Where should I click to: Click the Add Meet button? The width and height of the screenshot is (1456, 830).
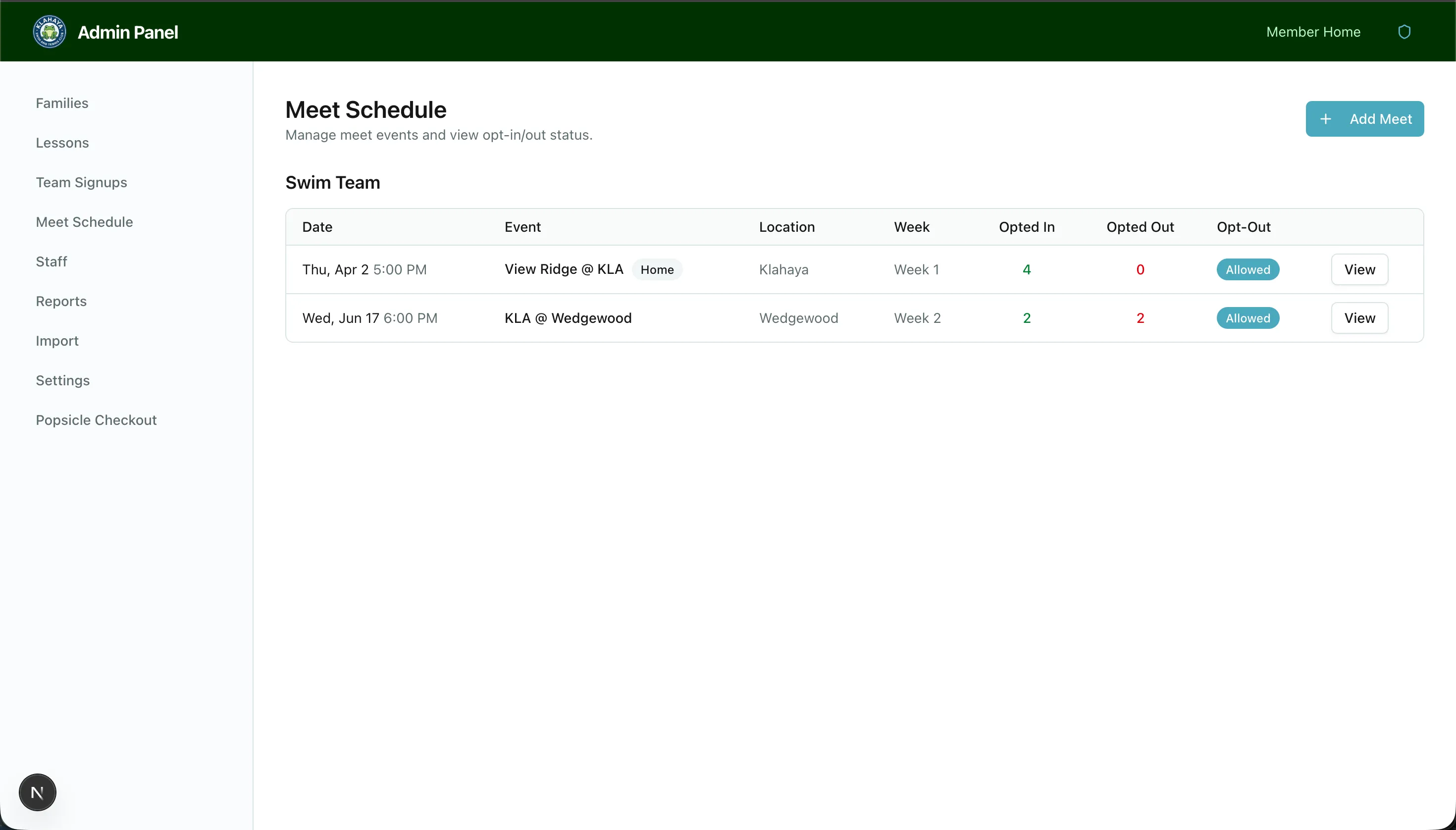coord(1364,118)
